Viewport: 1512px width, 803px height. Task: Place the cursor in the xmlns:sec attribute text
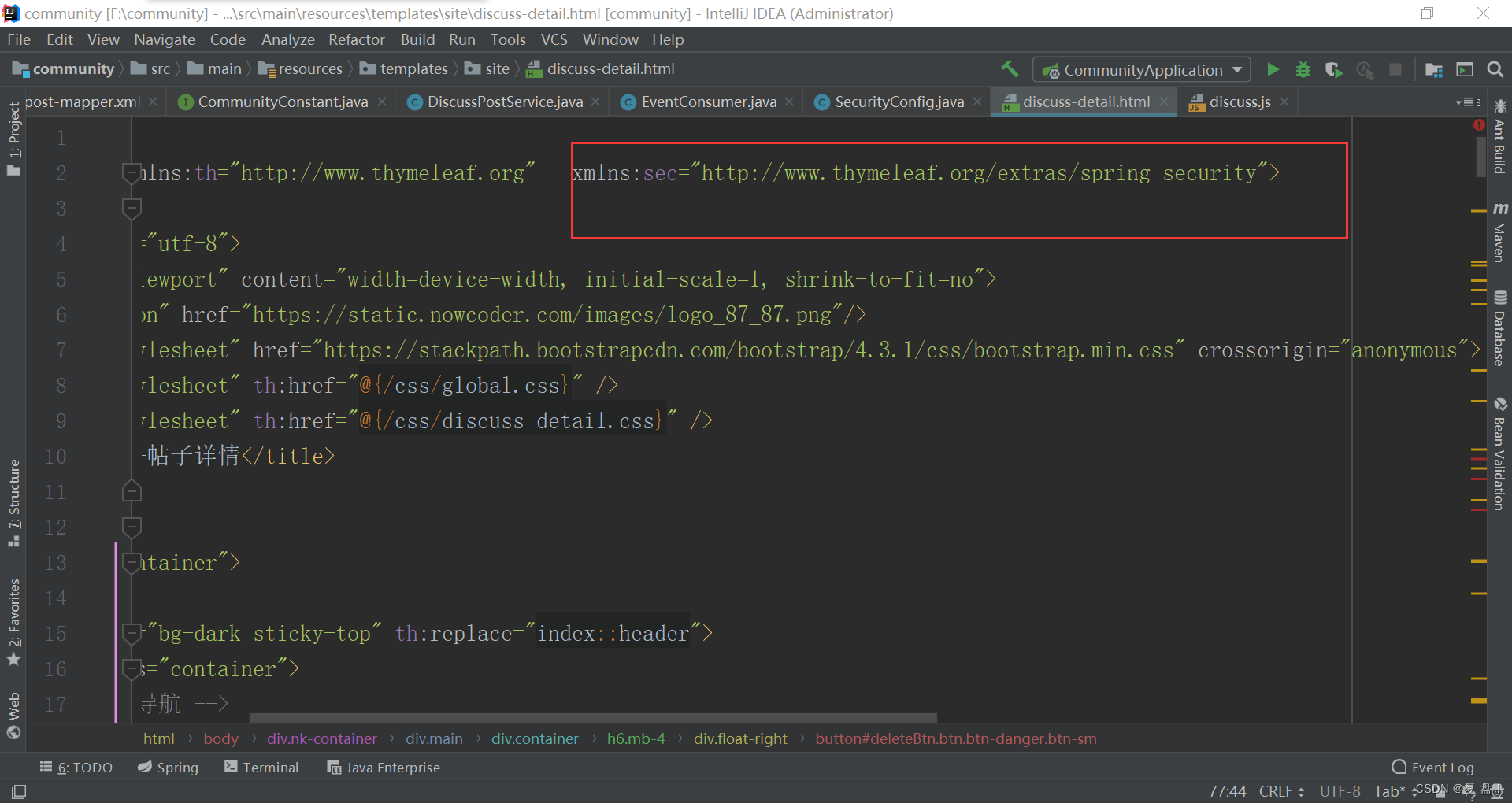pyautogui.click(x=926, y=172)
